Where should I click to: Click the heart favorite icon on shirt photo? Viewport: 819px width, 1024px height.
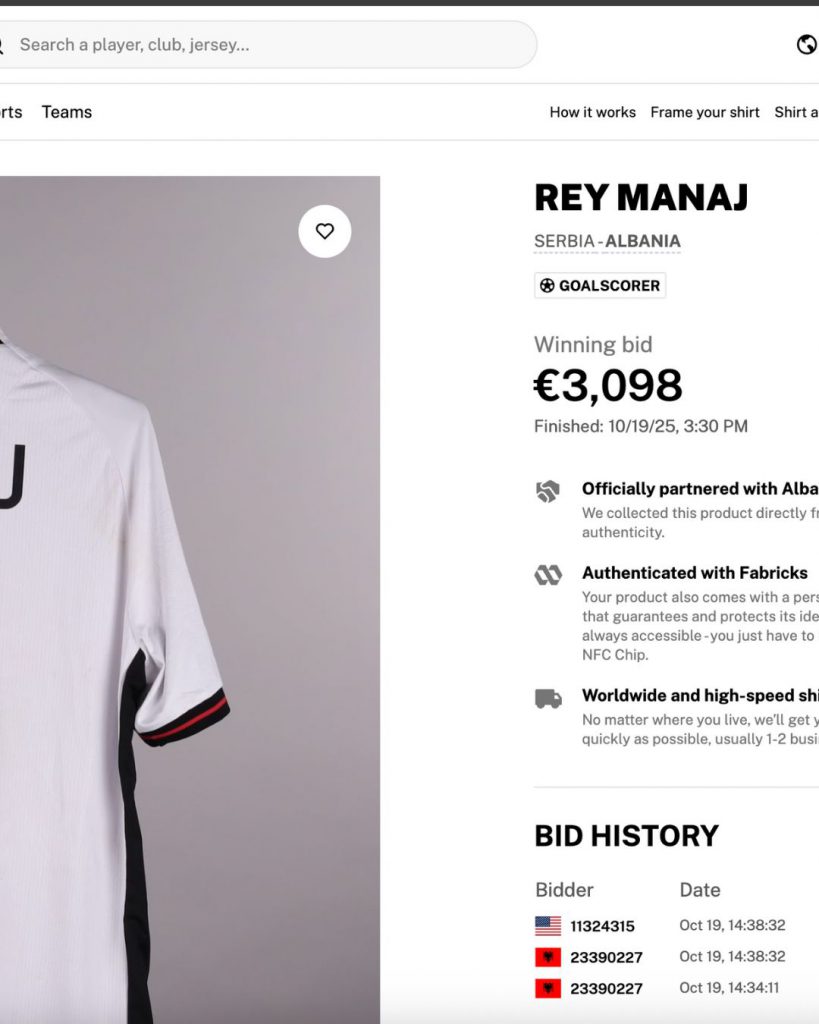tap(325, 231)
